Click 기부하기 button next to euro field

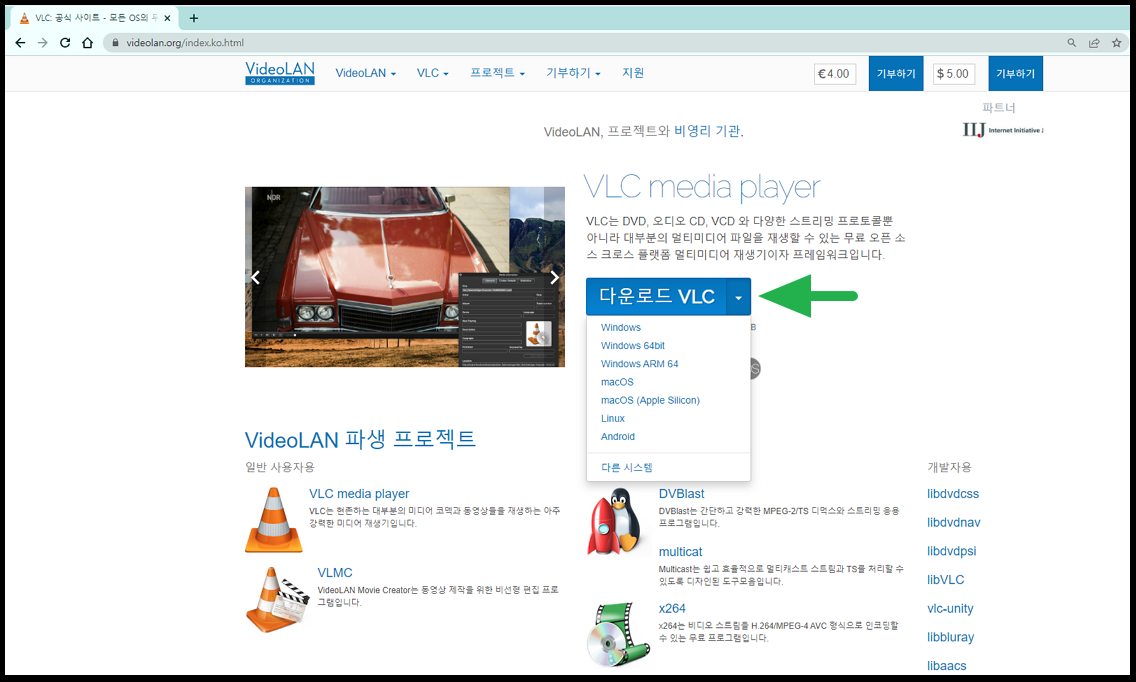tap(896, 73)
